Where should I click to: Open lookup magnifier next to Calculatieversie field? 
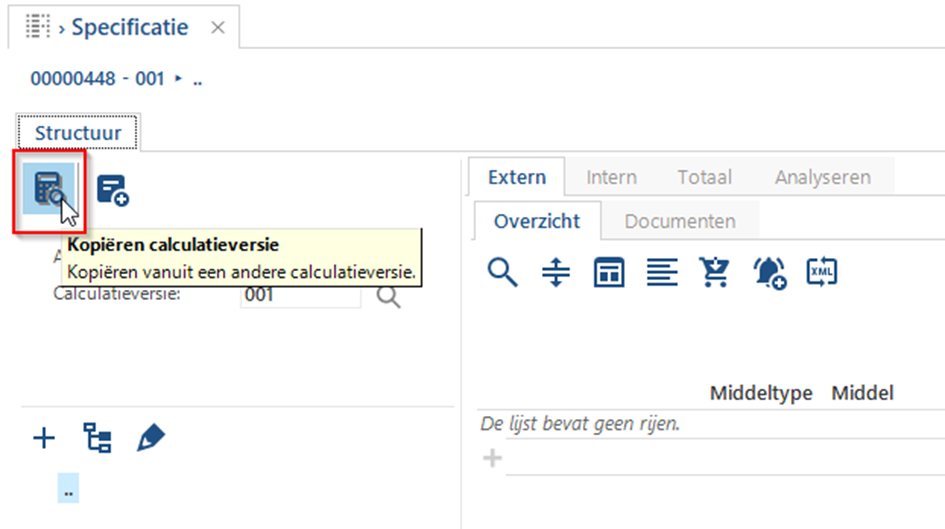coord(389,297)
